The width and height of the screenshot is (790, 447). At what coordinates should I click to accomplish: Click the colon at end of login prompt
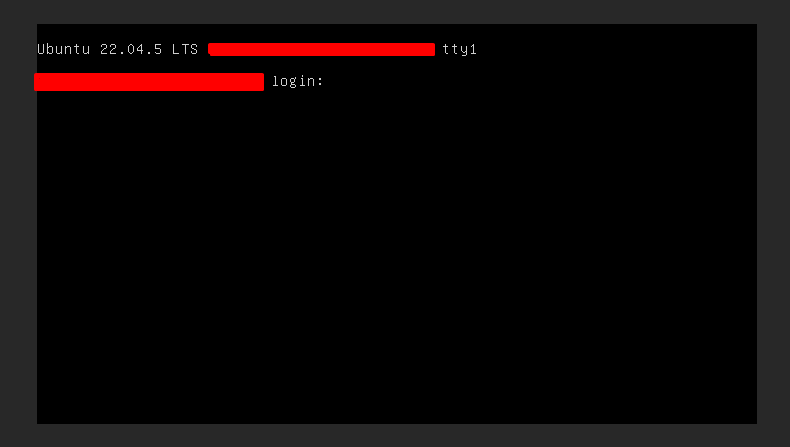[320, 82]
